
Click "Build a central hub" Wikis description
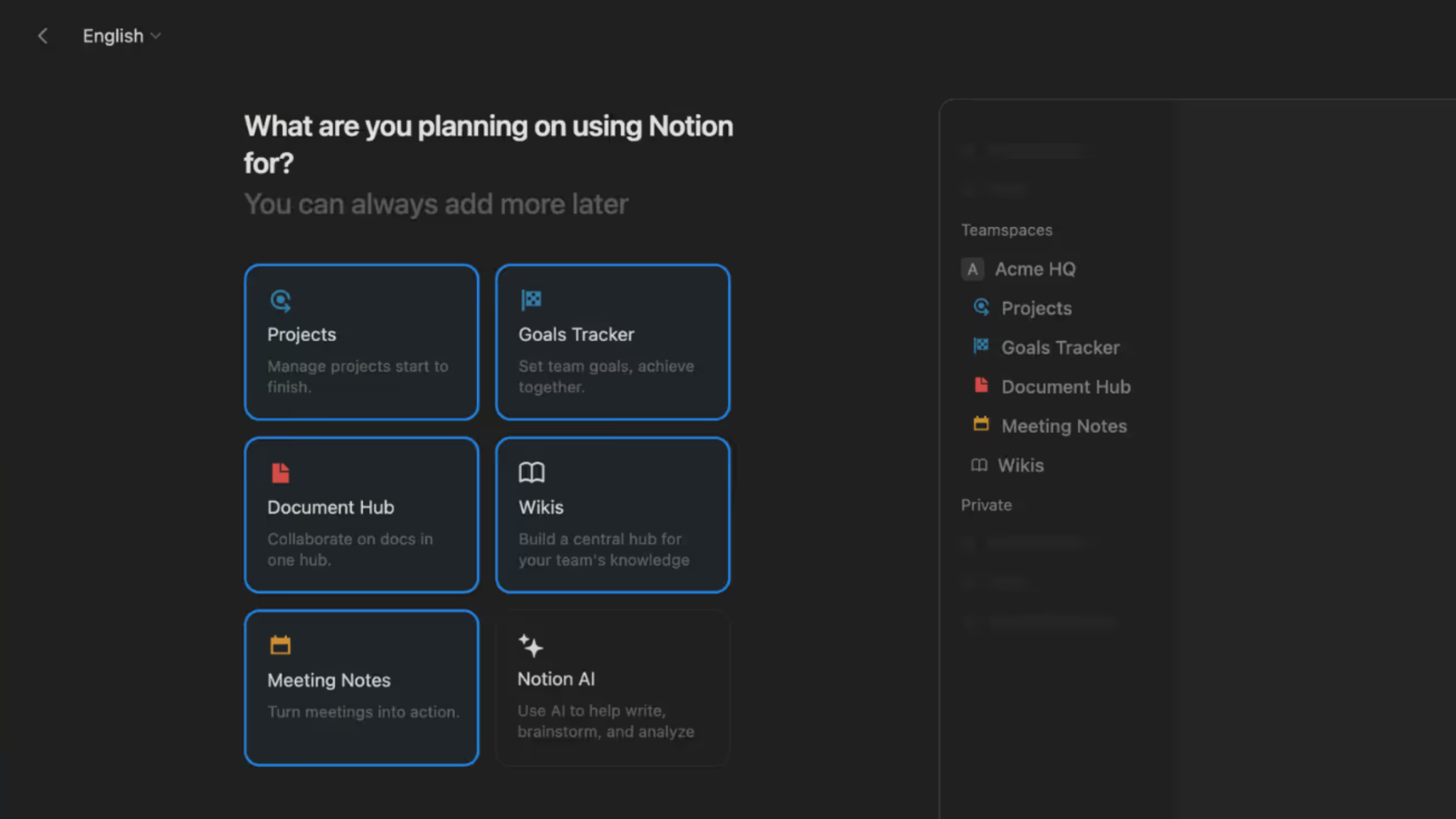(x=604, y=550)
